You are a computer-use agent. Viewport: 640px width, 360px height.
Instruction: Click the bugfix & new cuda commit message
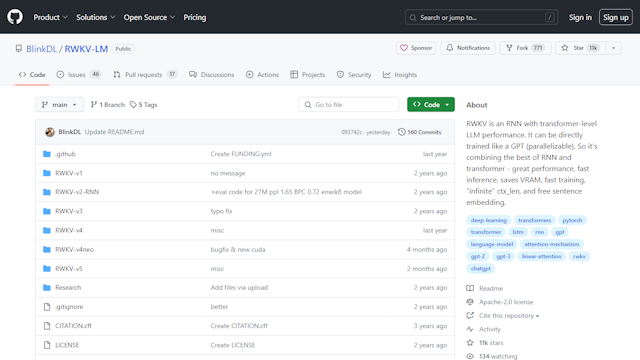[238, 249]
